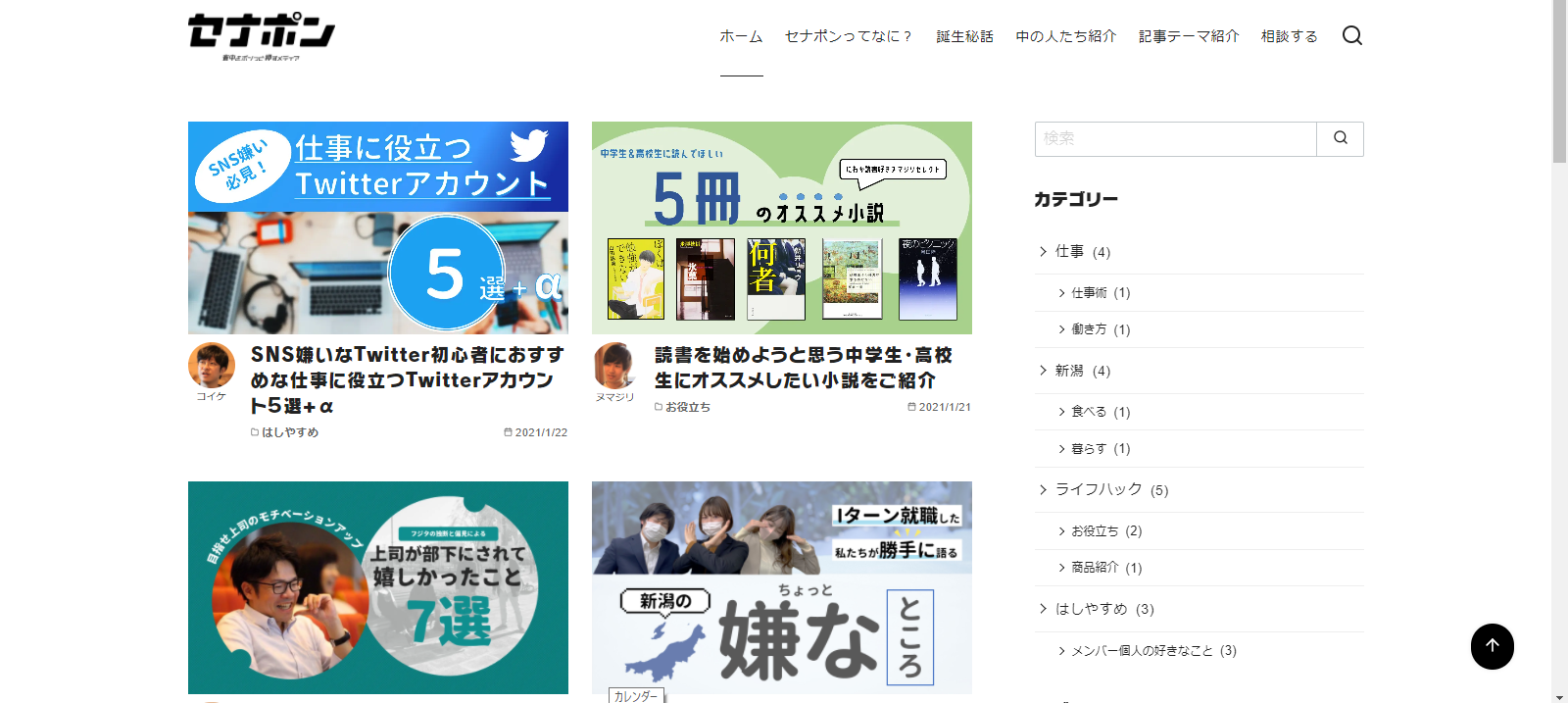Click the folder icon beside はしやすめ post category
This screenshot has height=703, width=1568.
click(255, 432)
